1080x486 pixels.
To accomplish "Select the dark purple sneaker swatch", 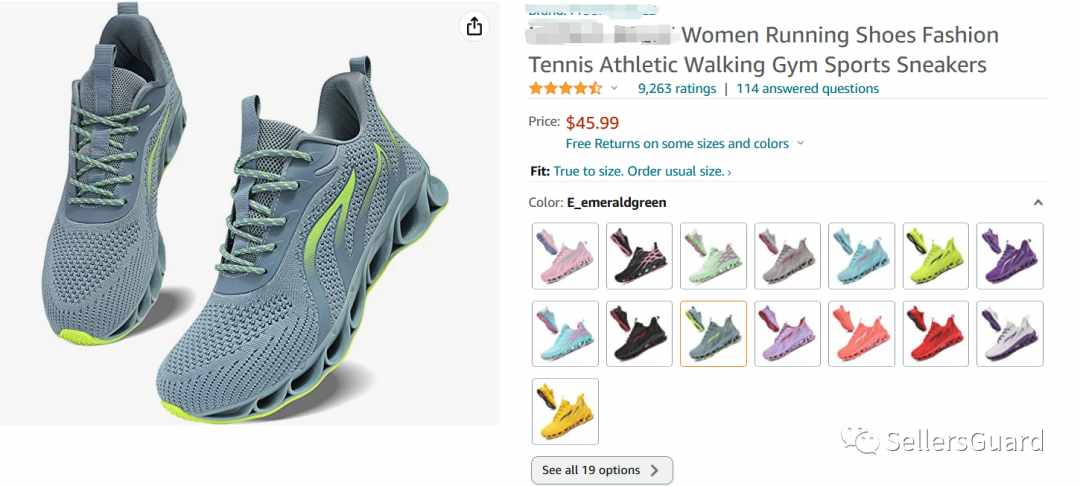I will [1010, 255].
